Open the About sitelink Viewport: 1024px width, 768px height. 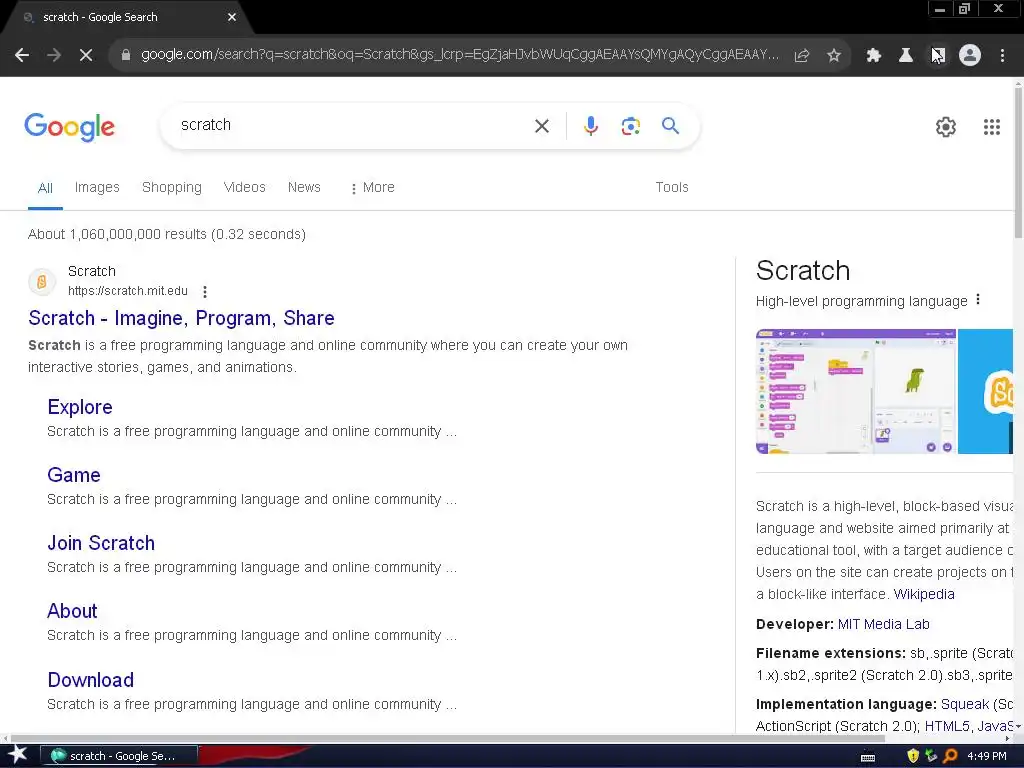click(72, 611)
